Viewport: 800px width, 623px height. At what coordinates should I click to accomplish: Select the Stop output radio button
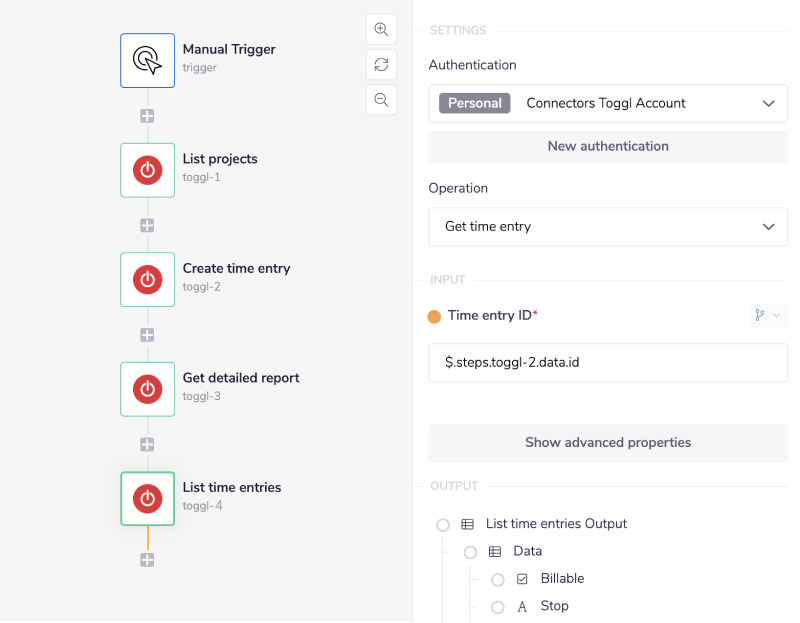(x=497, y=607)
